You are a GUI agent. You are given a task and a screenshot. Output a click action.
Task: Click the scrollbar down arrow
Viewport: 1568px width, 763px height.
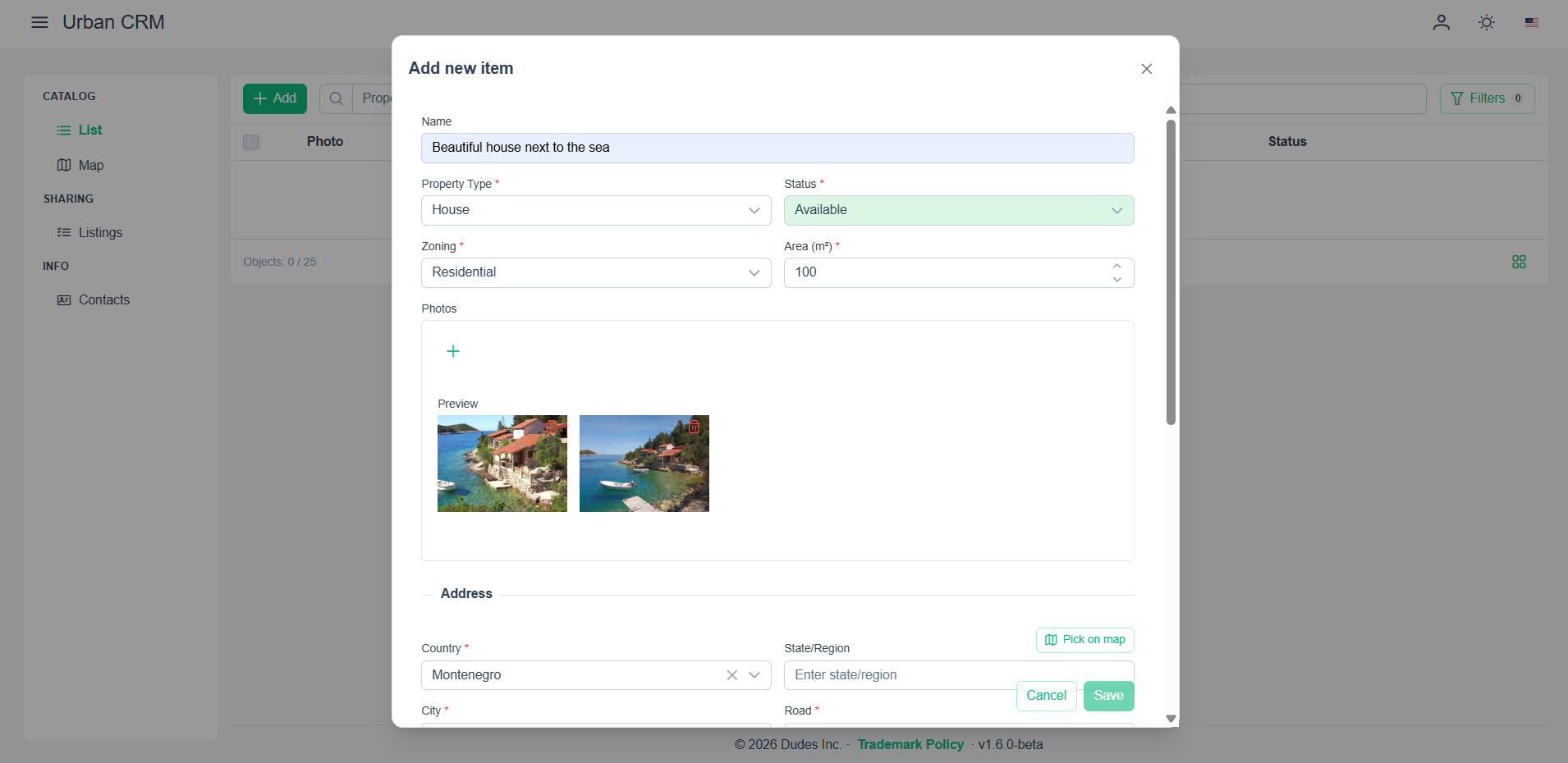[x=1171, y=719]
